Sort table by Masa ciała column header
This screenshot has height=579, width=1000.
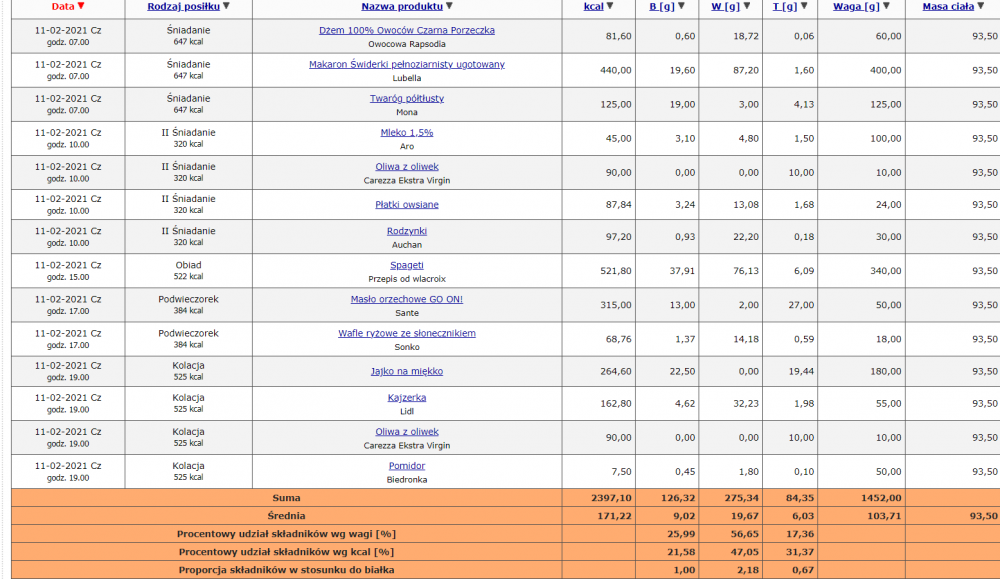coord(947,6)
